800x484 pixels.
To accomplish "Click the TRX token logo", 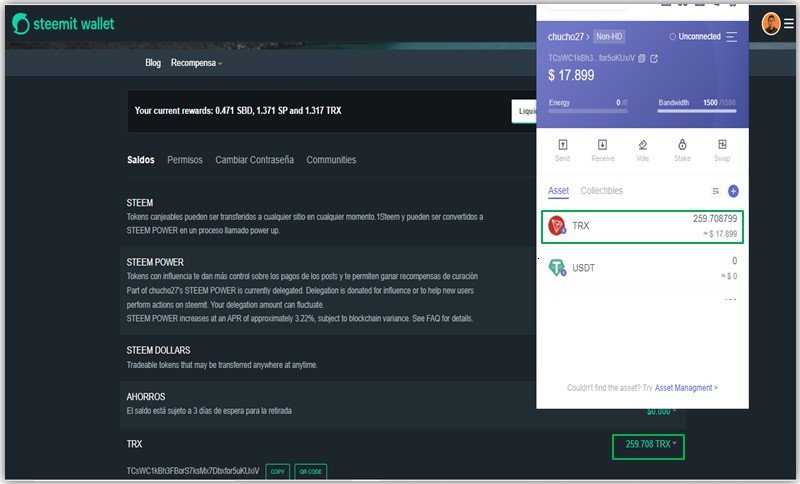I will click(557, 225).
